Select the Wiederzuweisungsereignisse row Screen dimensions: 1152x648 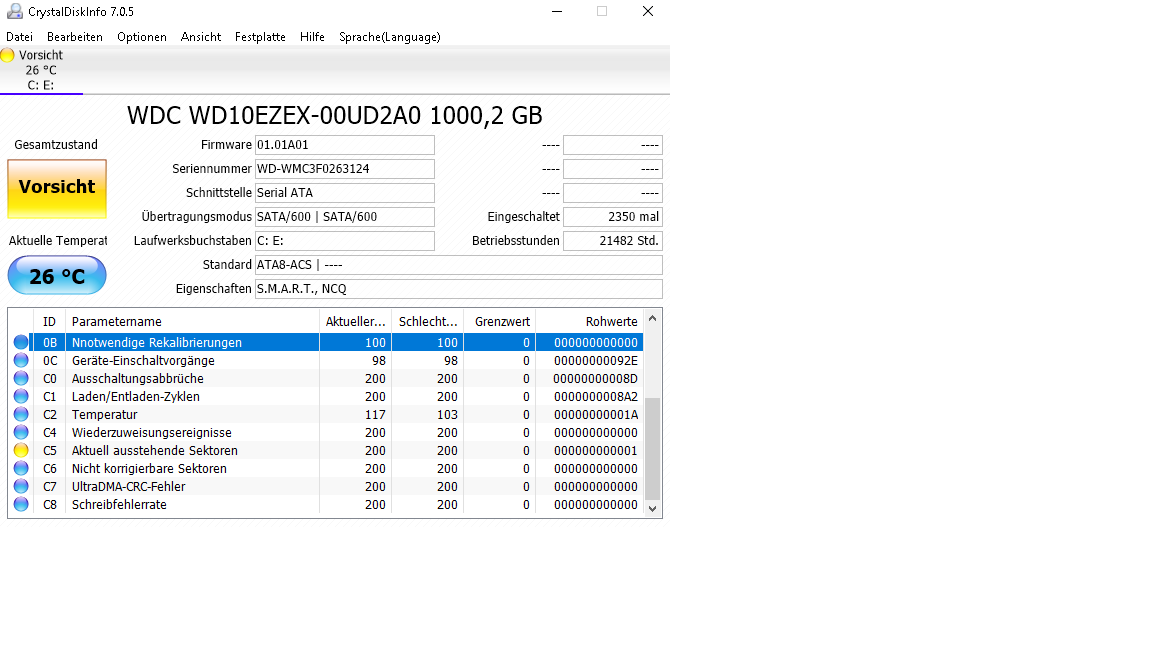pyautogui.click(x=326, y=432)
